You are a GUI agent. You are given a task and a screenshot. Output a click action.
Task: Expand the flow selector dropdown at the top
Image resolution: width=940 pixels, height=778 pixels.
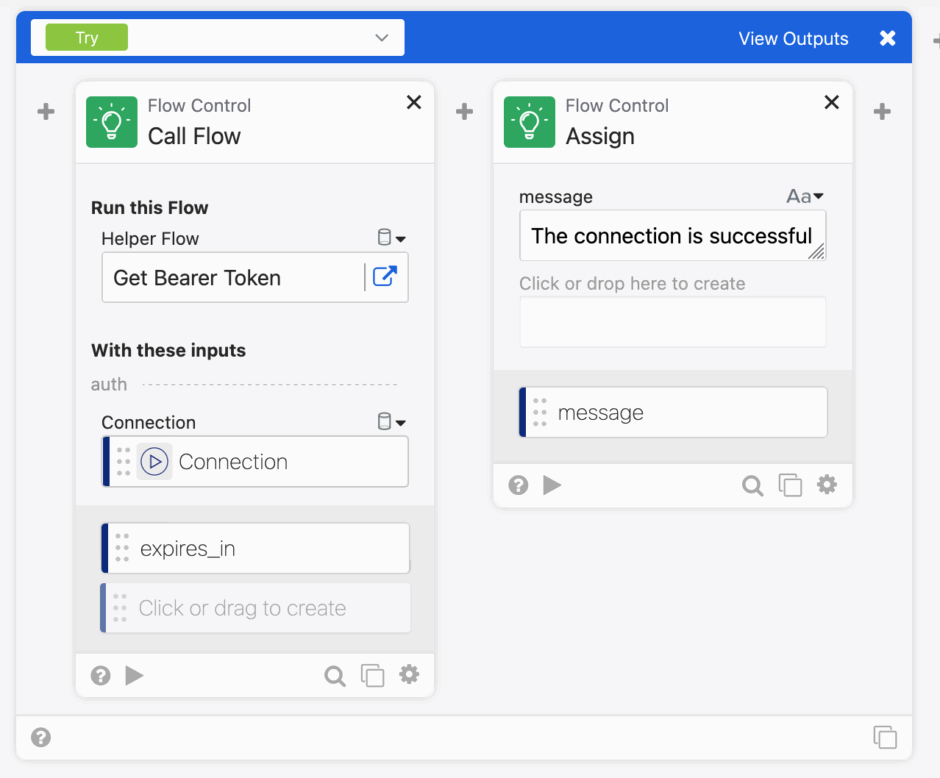point(381,37)
